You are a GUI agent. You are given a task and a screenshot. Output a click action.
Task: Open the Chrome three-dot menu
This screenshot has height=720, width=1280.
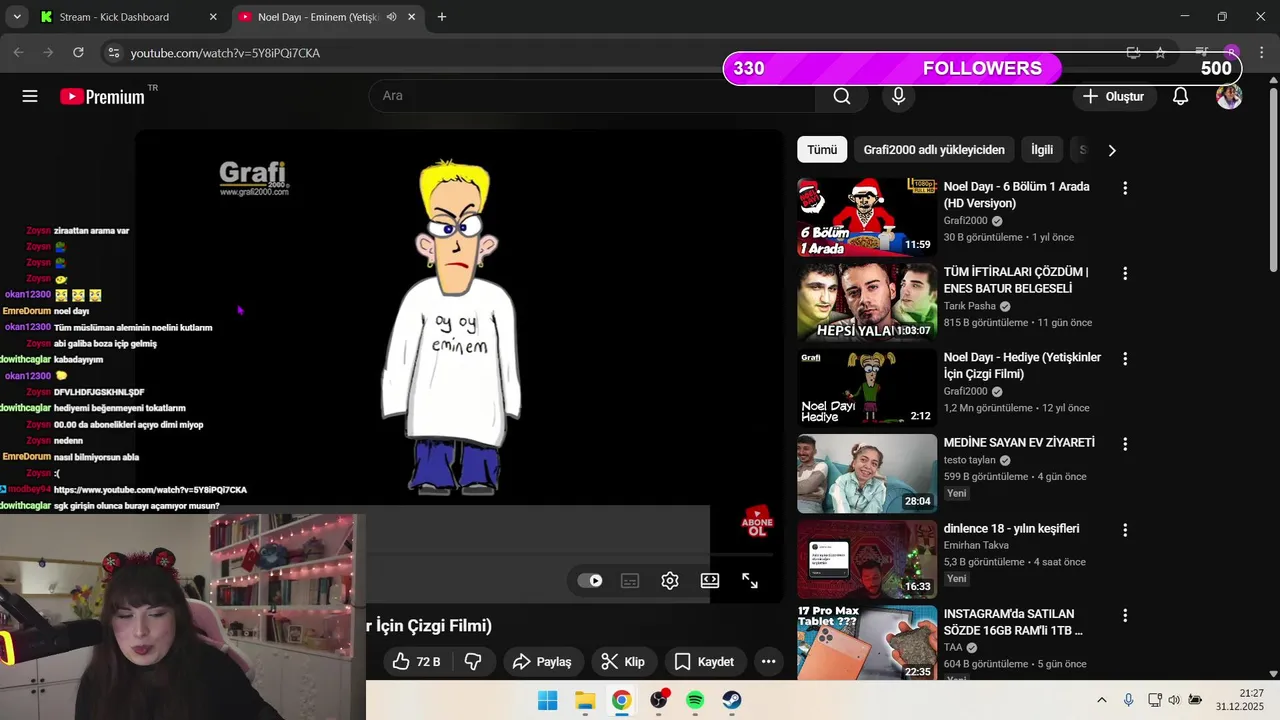(1260, 52)
